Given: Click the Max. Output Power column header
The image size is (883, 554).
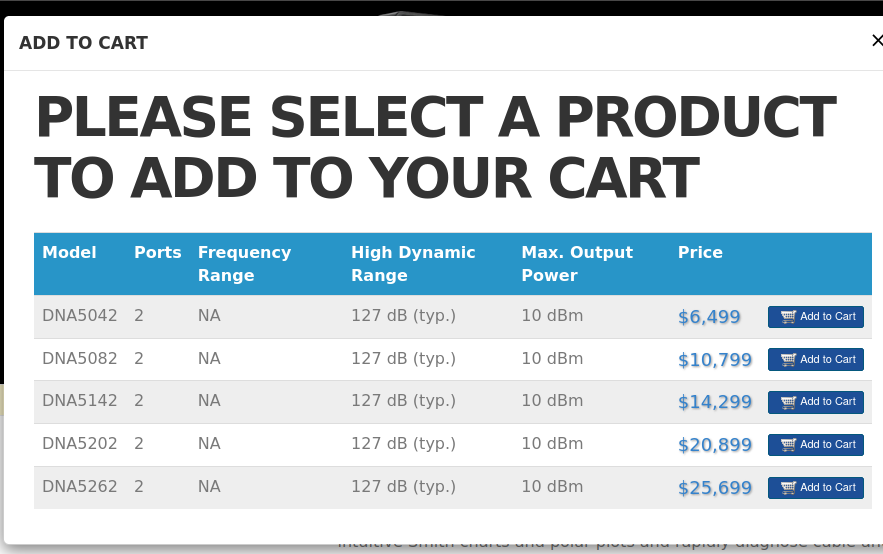Looking at the screenshot, I should [577, 264].
